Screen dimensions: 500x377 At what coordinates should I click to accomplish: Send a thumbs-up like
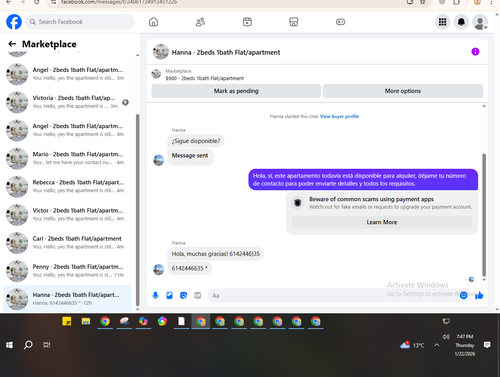[x=479, y=295]
